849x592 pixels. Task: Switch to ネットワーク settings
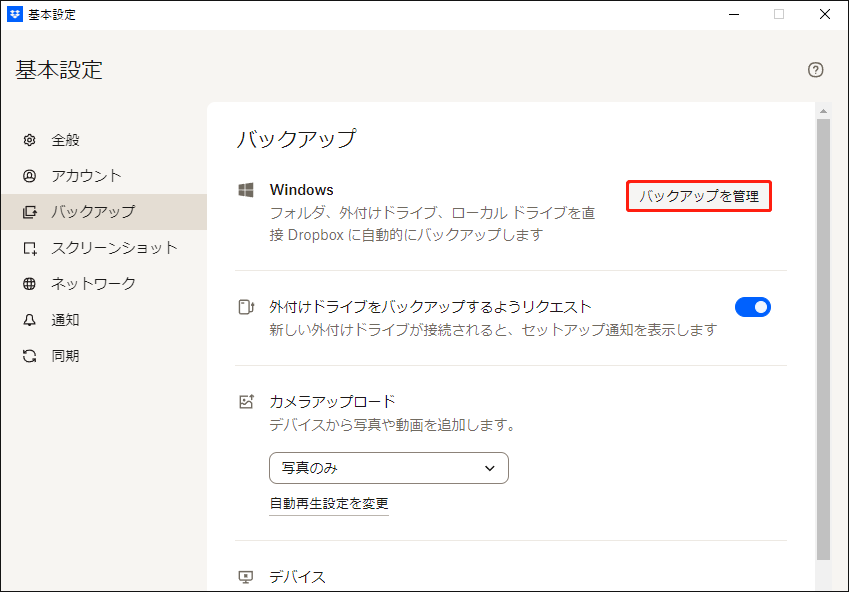click(x=104, y=284)
